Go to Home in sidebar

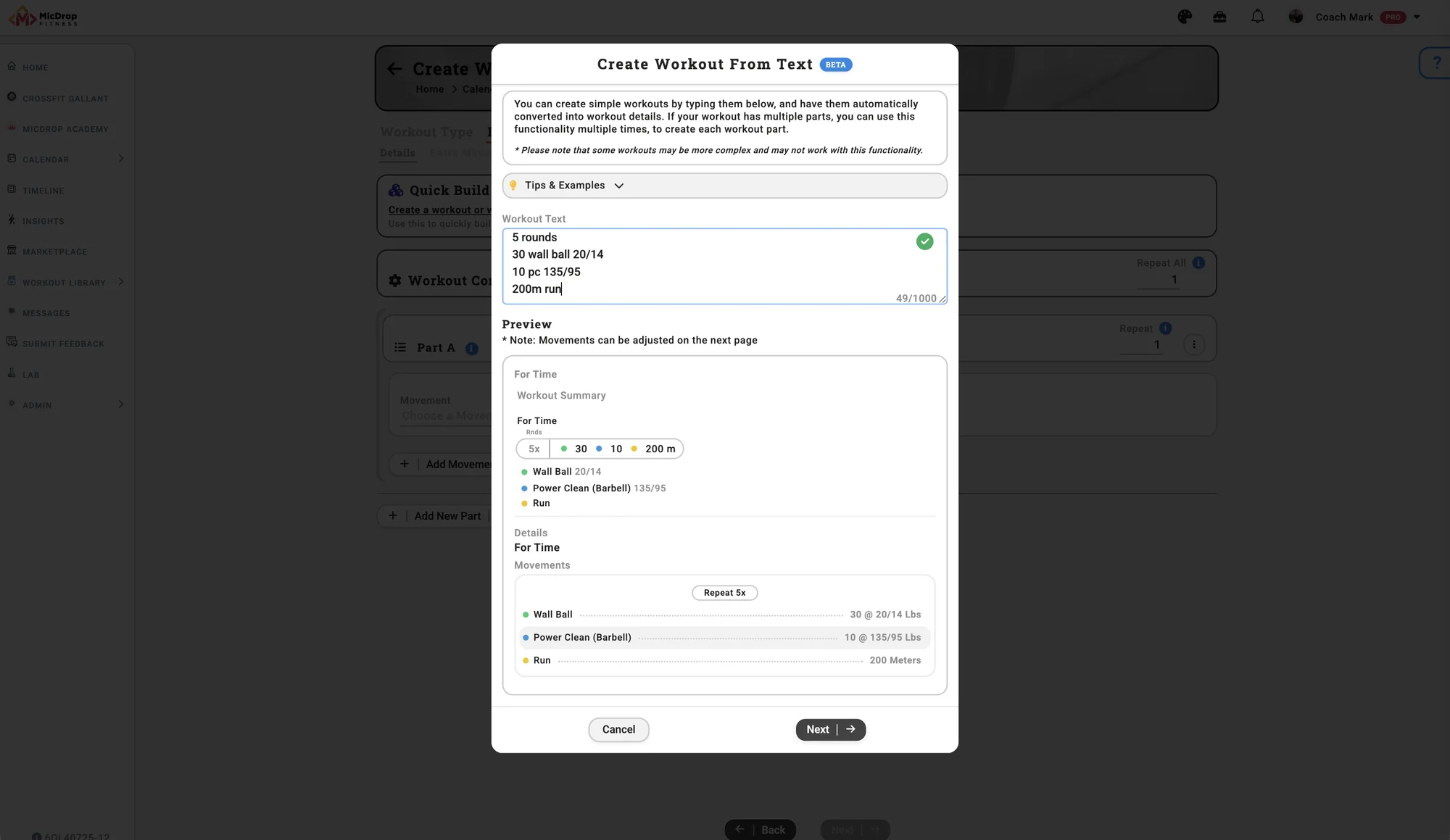tap(35, 67)
